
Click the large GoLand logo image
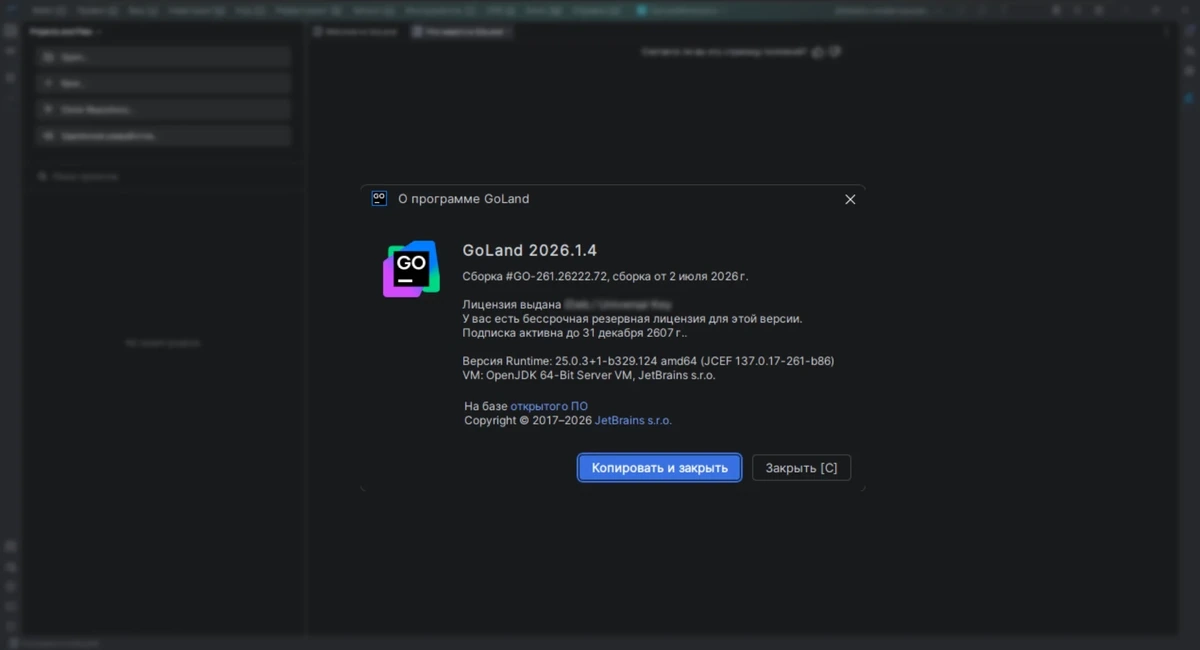(x=411, y=268)
